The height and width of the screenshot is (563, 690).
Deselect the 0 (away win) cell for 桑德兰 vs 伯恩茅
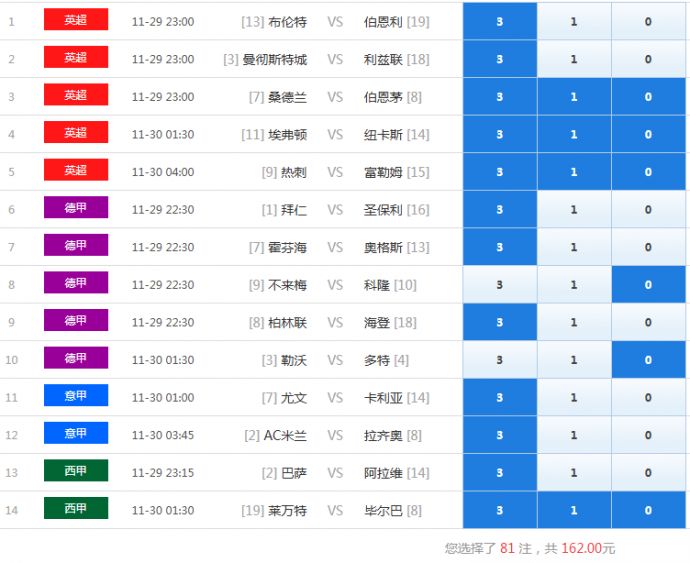(x=648, y=97)
